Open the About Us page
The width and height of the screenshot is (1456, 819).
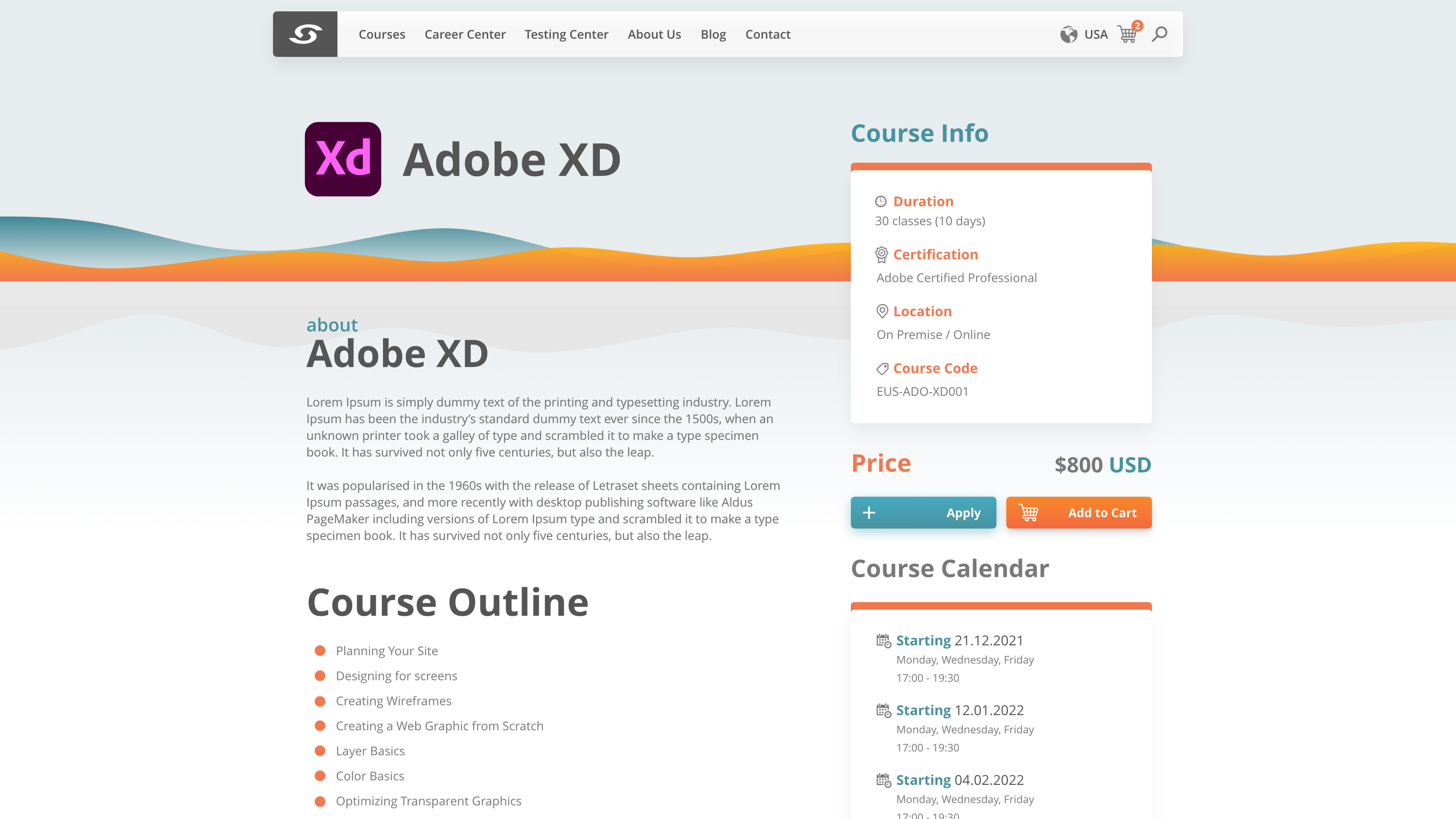click(x=654, y=35)
